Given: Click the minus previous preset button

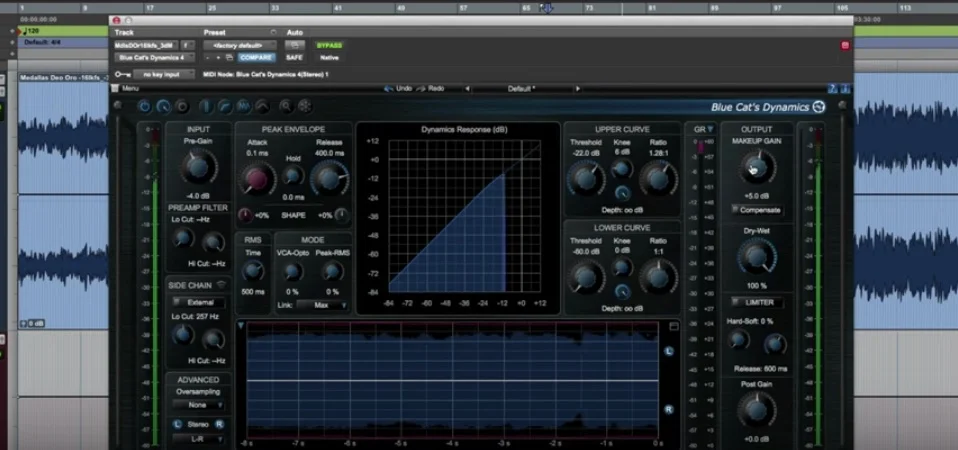Looking at the screenshot, I should click(x=208, y=57).
